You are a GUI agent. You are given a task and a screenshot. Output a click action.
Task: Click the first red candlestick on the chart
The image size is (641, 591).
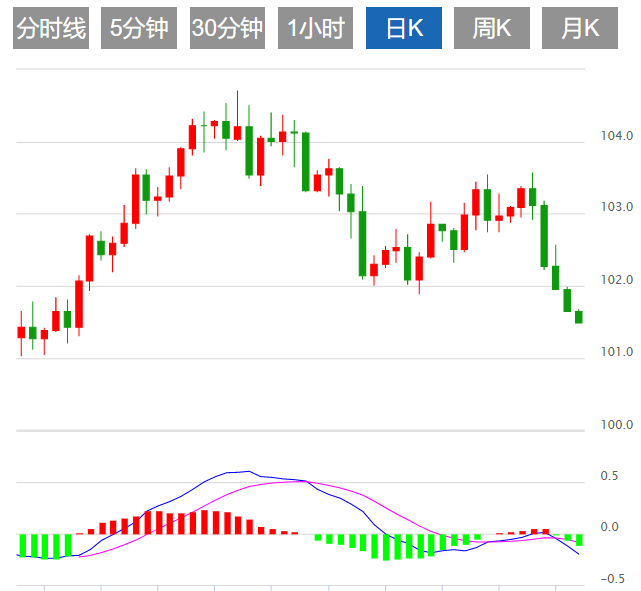tap(21, 333)
